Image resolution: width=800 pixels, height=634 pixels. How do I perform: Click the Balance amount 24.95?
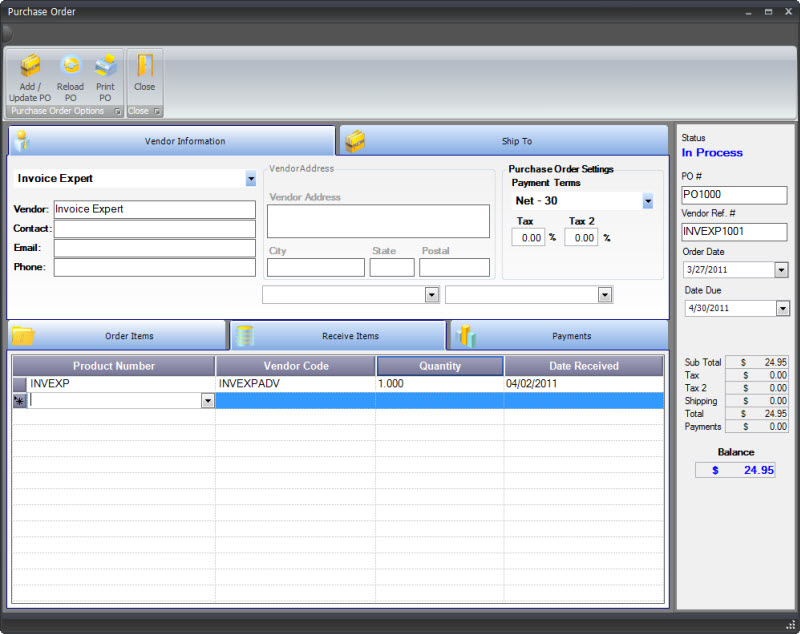tap(735, 470)
